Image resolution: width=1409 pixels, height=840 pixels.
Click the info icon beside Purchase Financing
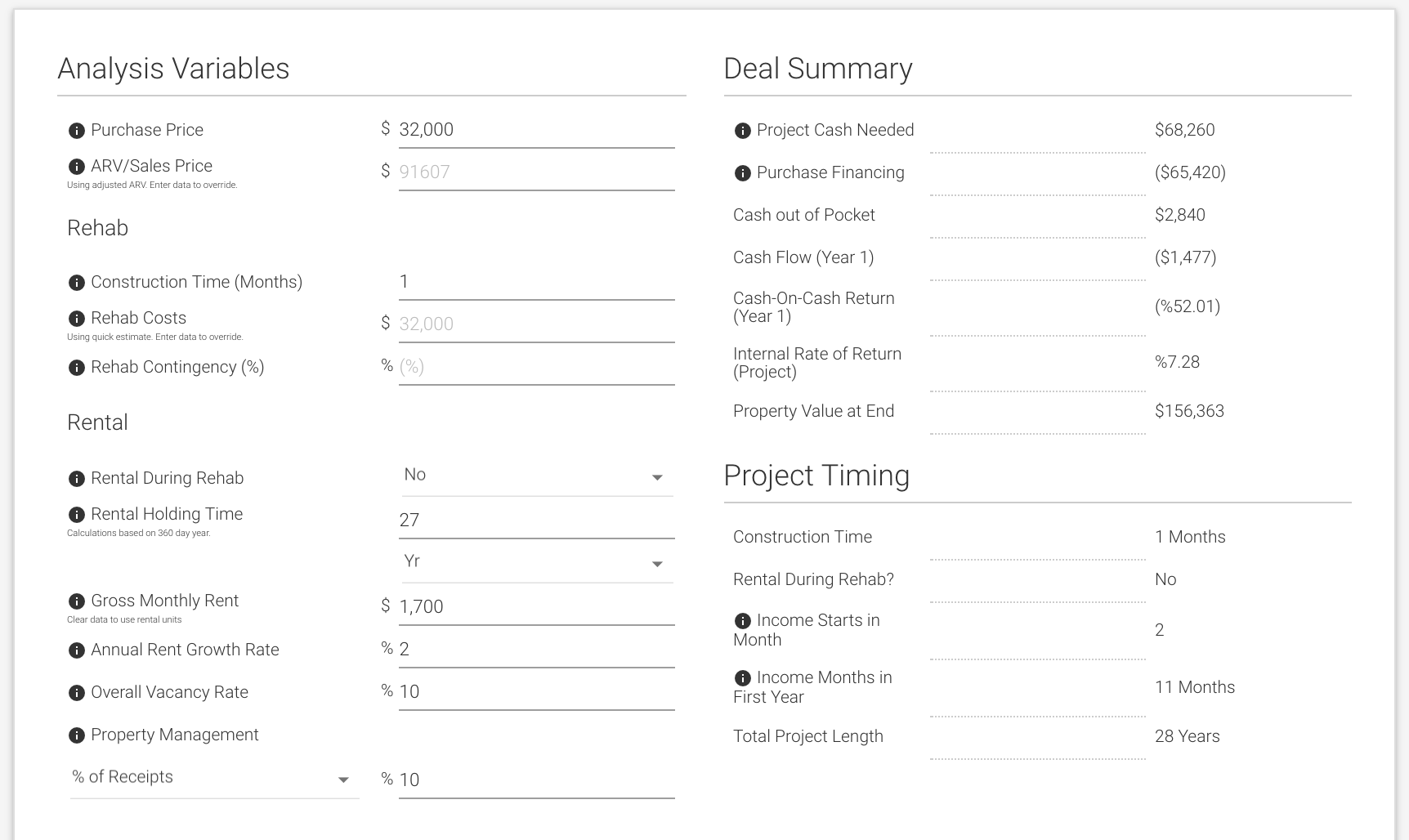[x=743, y=173]
